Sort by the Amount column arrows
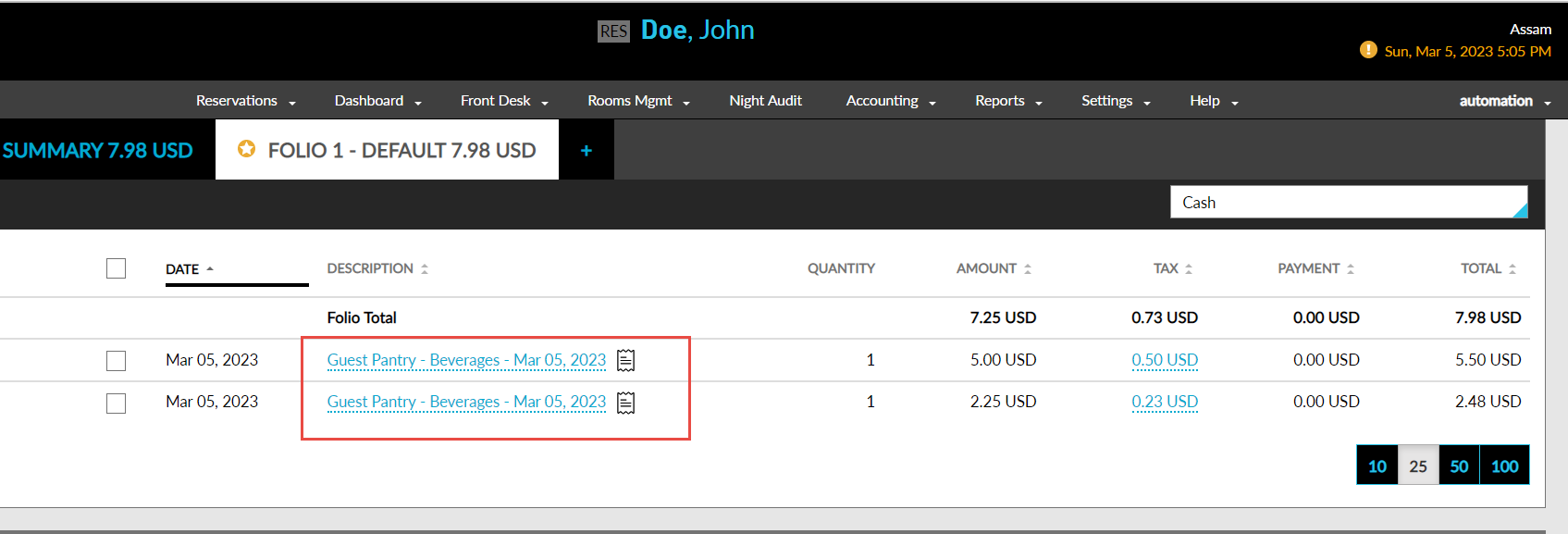 point(1028,268)
